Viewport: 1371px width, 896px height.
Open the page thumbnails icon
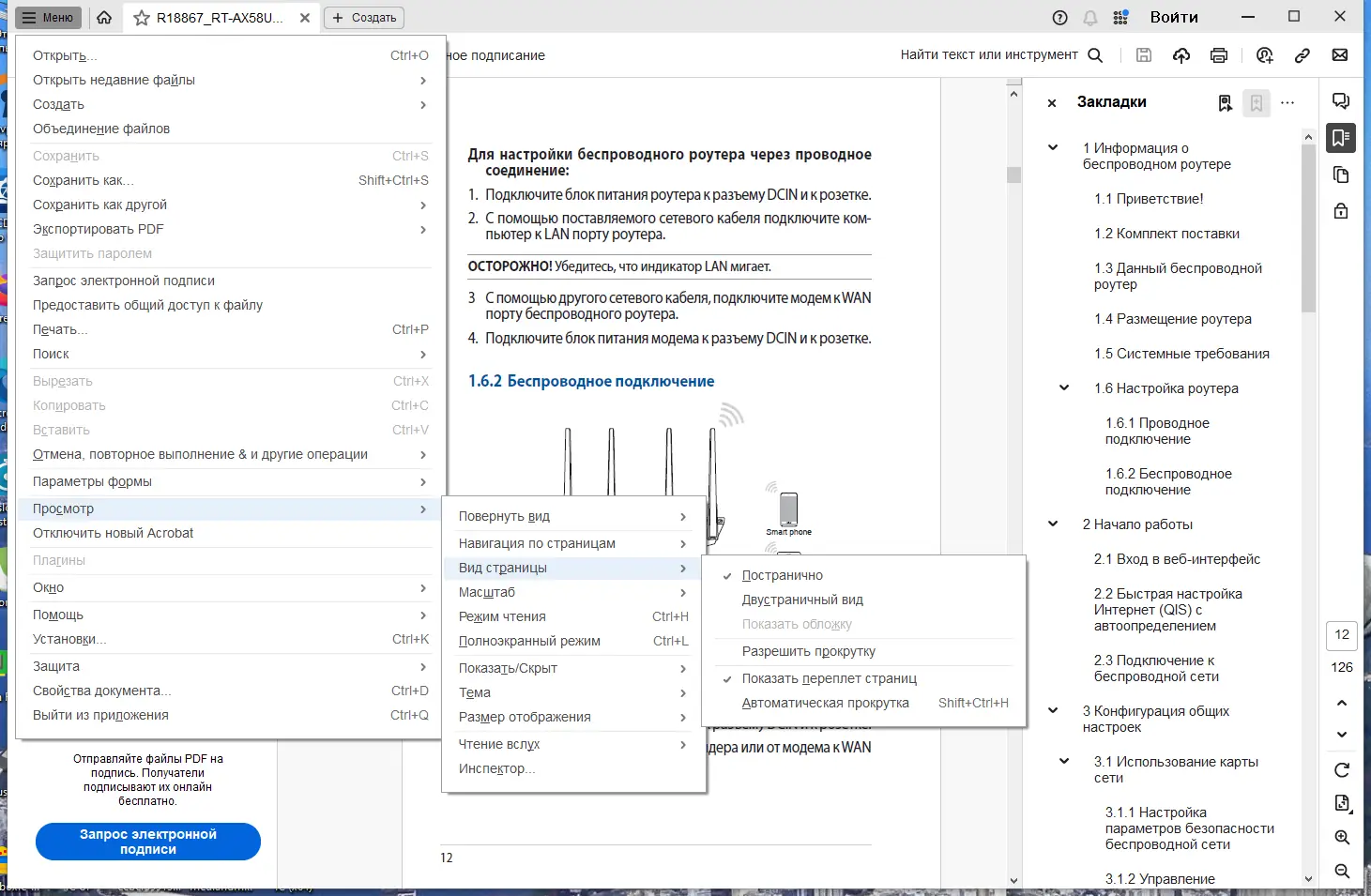(x=1341, y=175)
